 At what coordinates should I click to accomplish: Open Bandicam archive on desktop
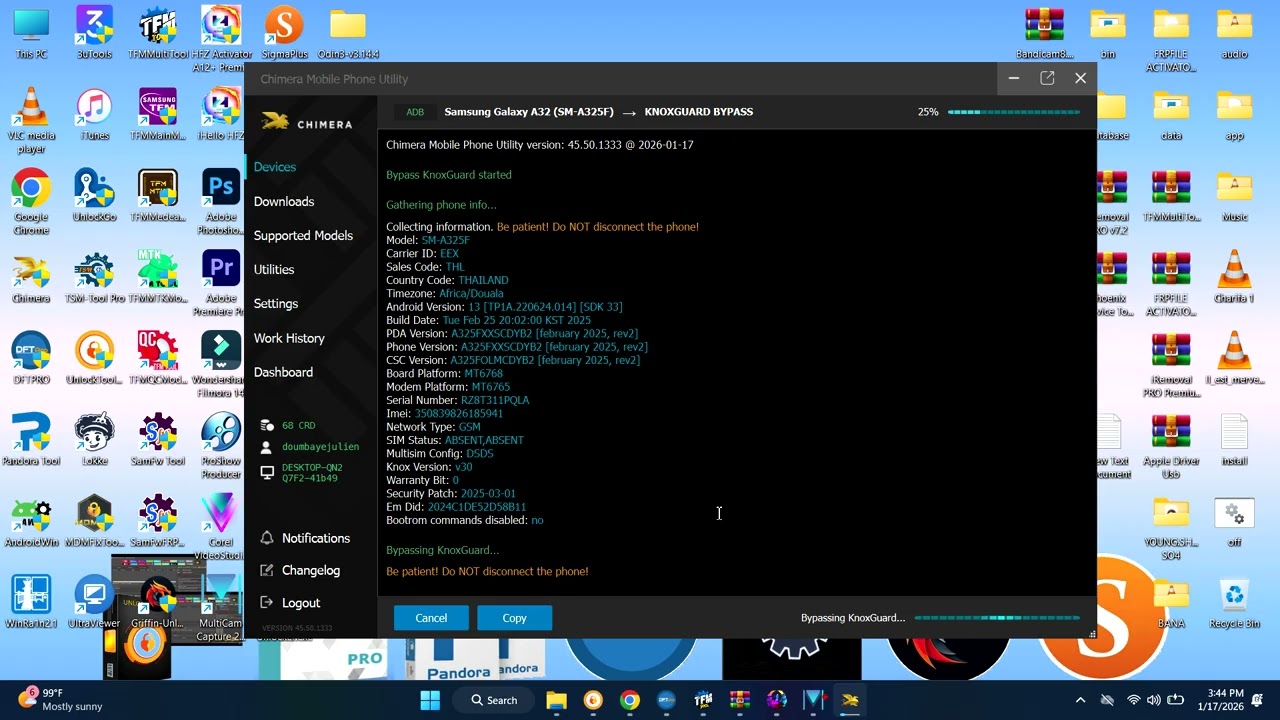(x=1044, y=33)
